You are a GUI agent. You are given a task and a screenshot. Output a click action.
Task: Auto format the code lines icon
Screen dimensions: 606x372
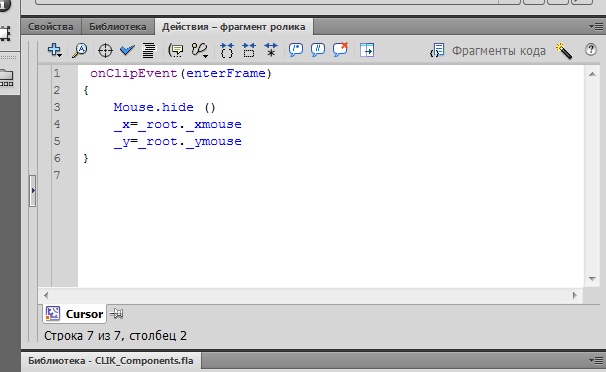(x=149, y=50)
